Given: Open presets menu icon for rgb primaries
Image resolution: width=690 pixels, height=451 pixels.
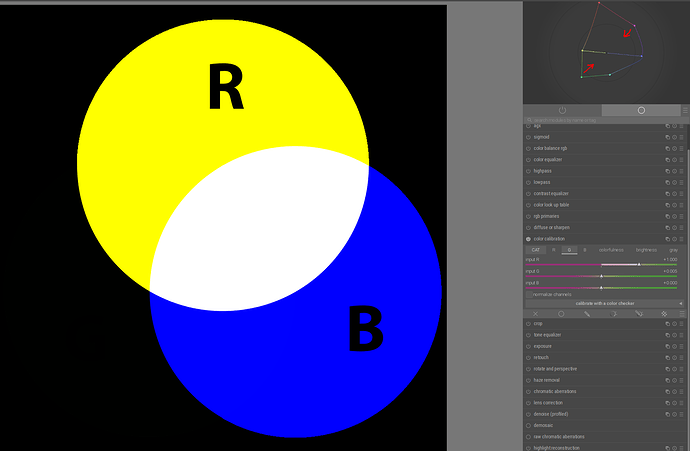Looking at the screenshot, I should 683,216.
